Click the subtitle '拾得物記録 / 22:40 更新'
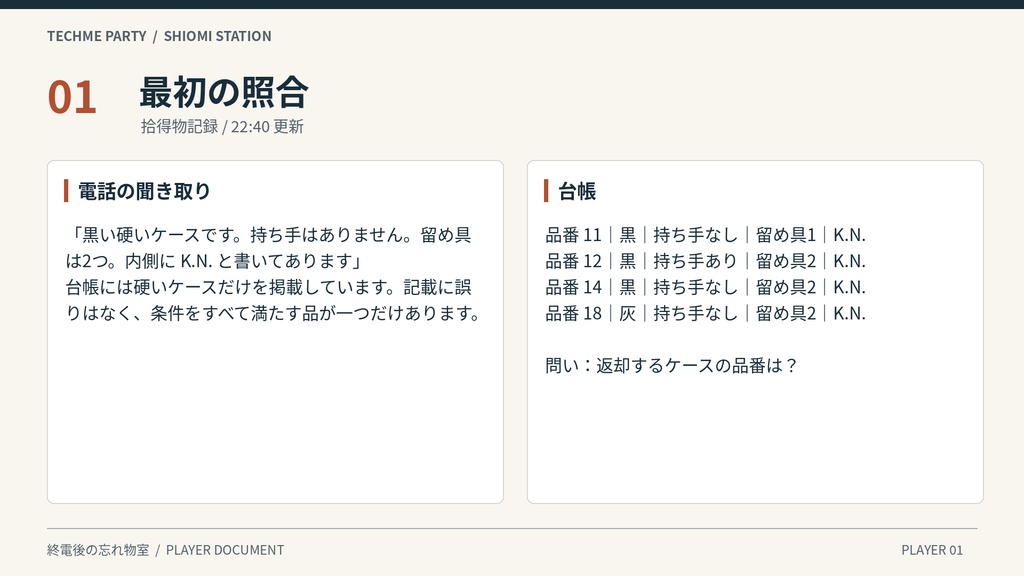The image size is (1024, 576). tap(222, 126)
